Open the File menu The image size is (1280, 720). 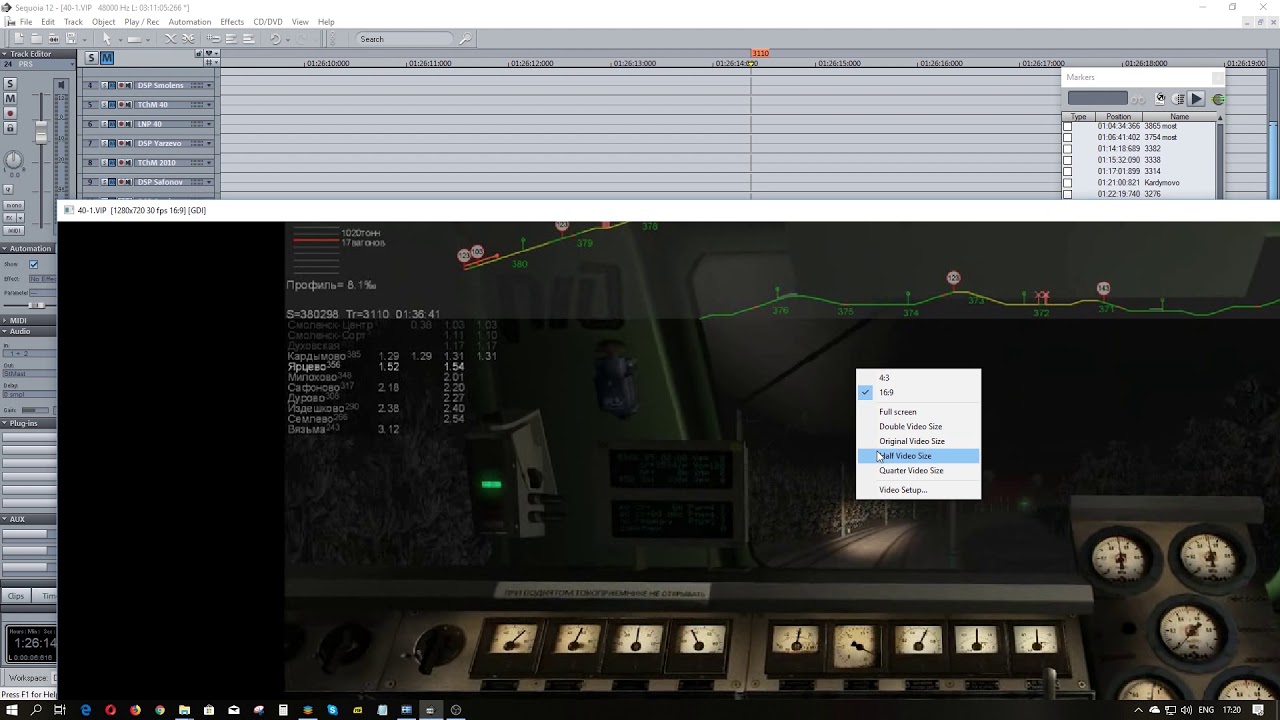pos(26,22)
